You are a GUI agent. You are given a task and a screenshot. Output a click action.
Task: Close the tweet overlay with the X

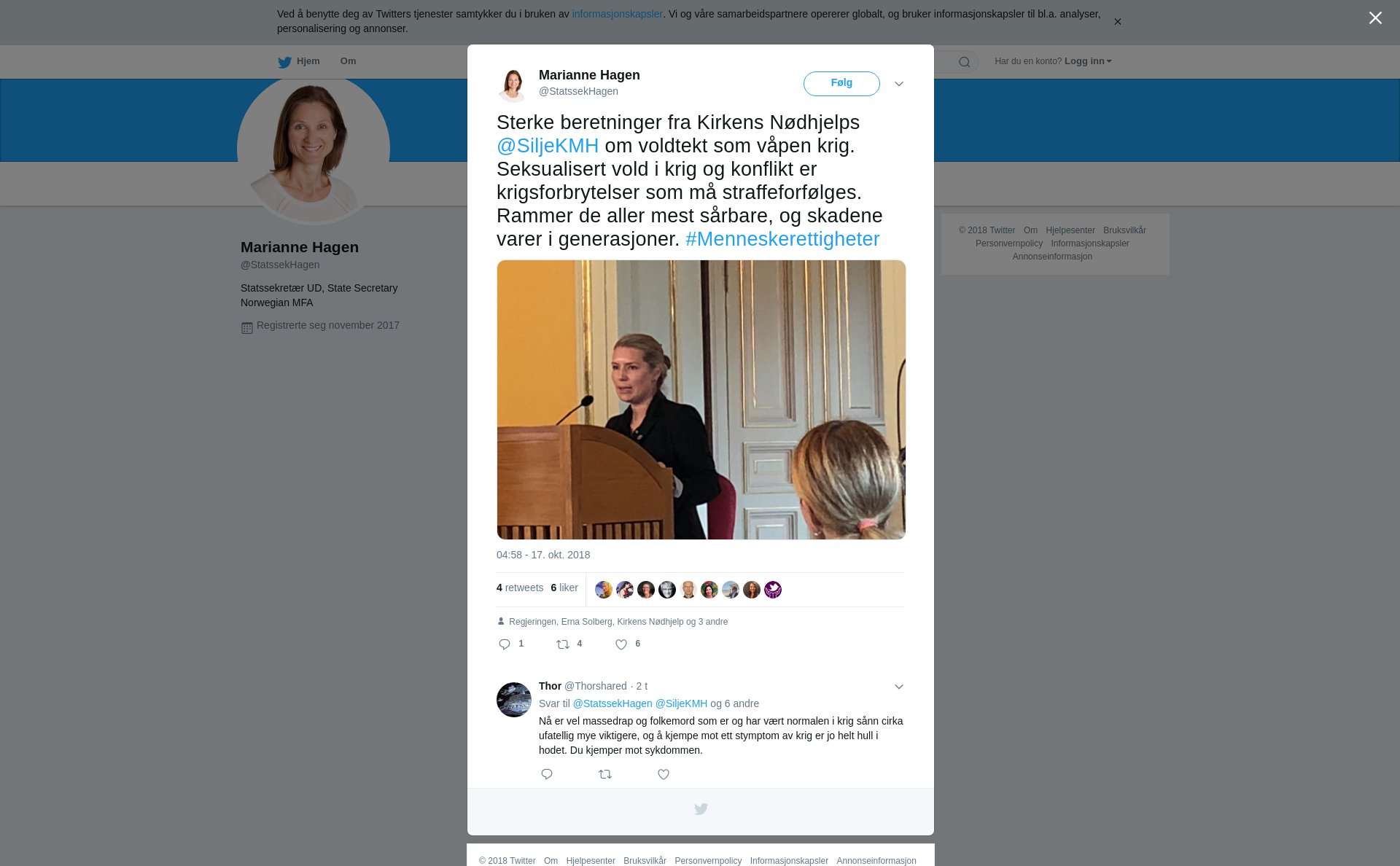1375,18
